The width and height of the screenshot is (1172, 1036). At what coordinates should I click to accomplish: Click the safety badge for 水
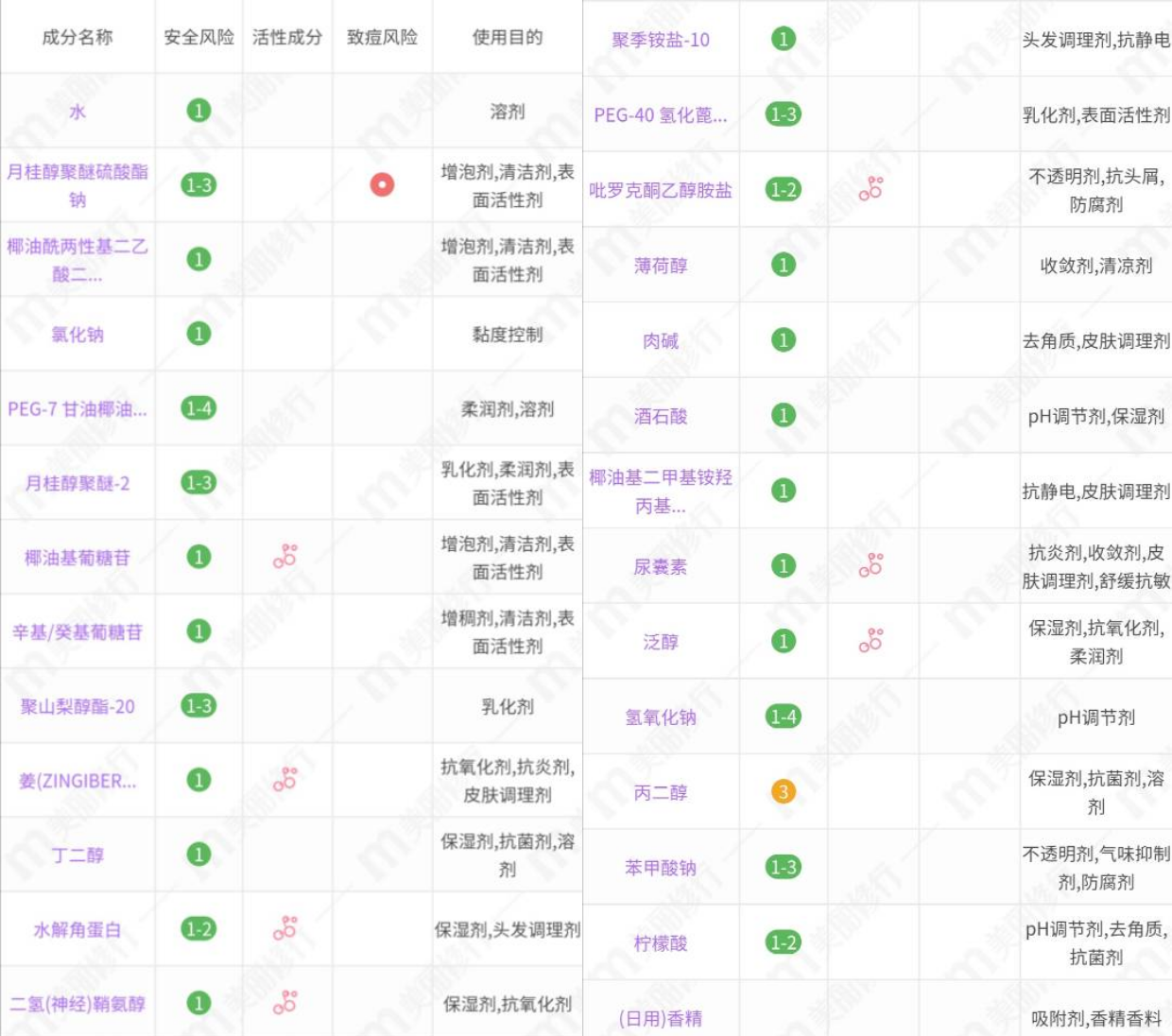coord(198,111)
